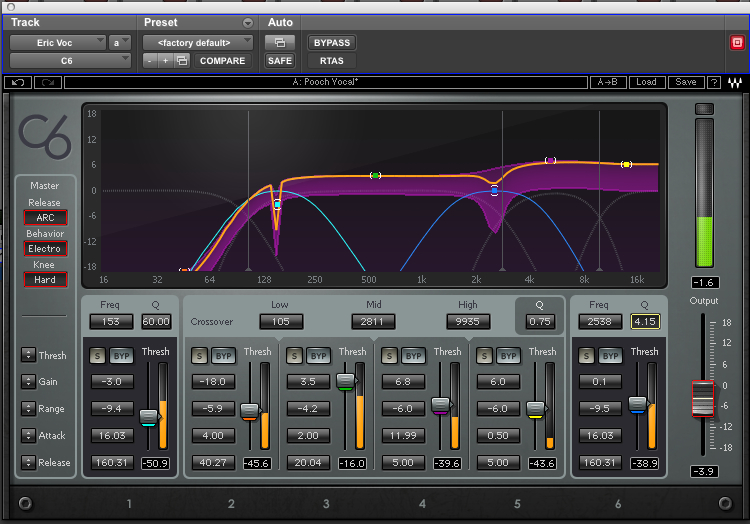Viewport: 750px width, 524px height.
Task: Click the Save preset button
Action: (686, 82)
